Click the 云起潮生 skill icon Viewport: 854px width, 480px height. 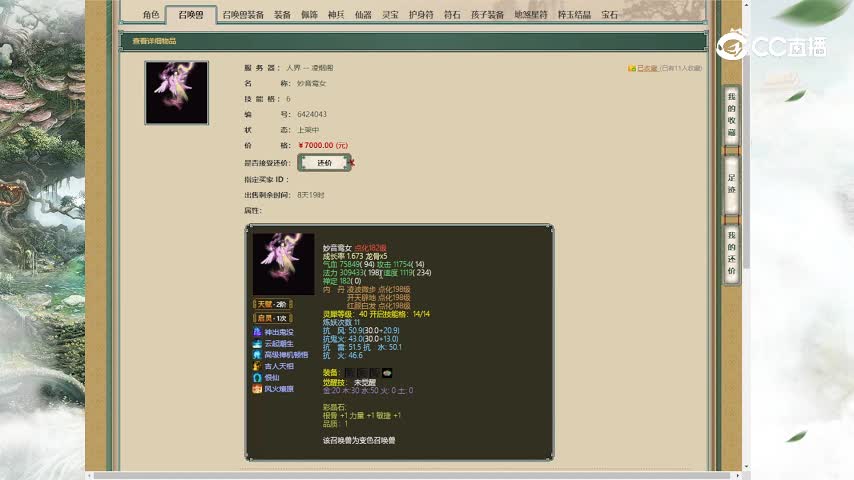(257, 343)
